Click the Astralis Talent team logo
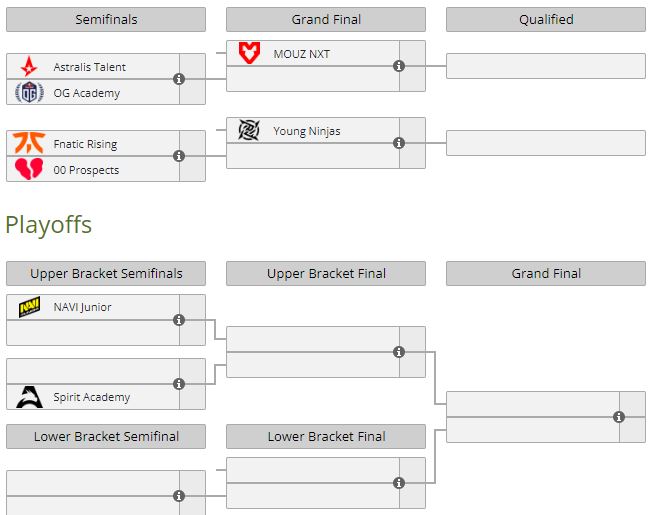 pyautogui.click(x=29, y=67)
